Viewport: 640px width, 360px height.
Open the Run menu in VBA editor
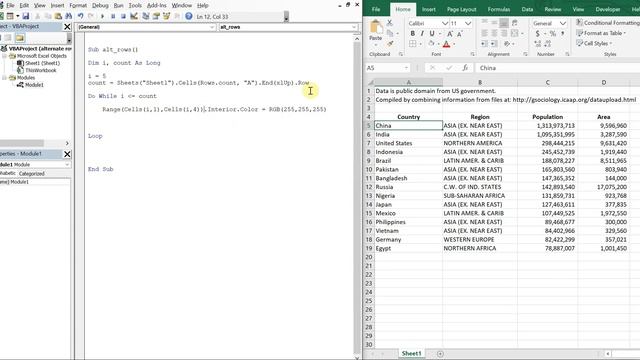tap(118, 5)
